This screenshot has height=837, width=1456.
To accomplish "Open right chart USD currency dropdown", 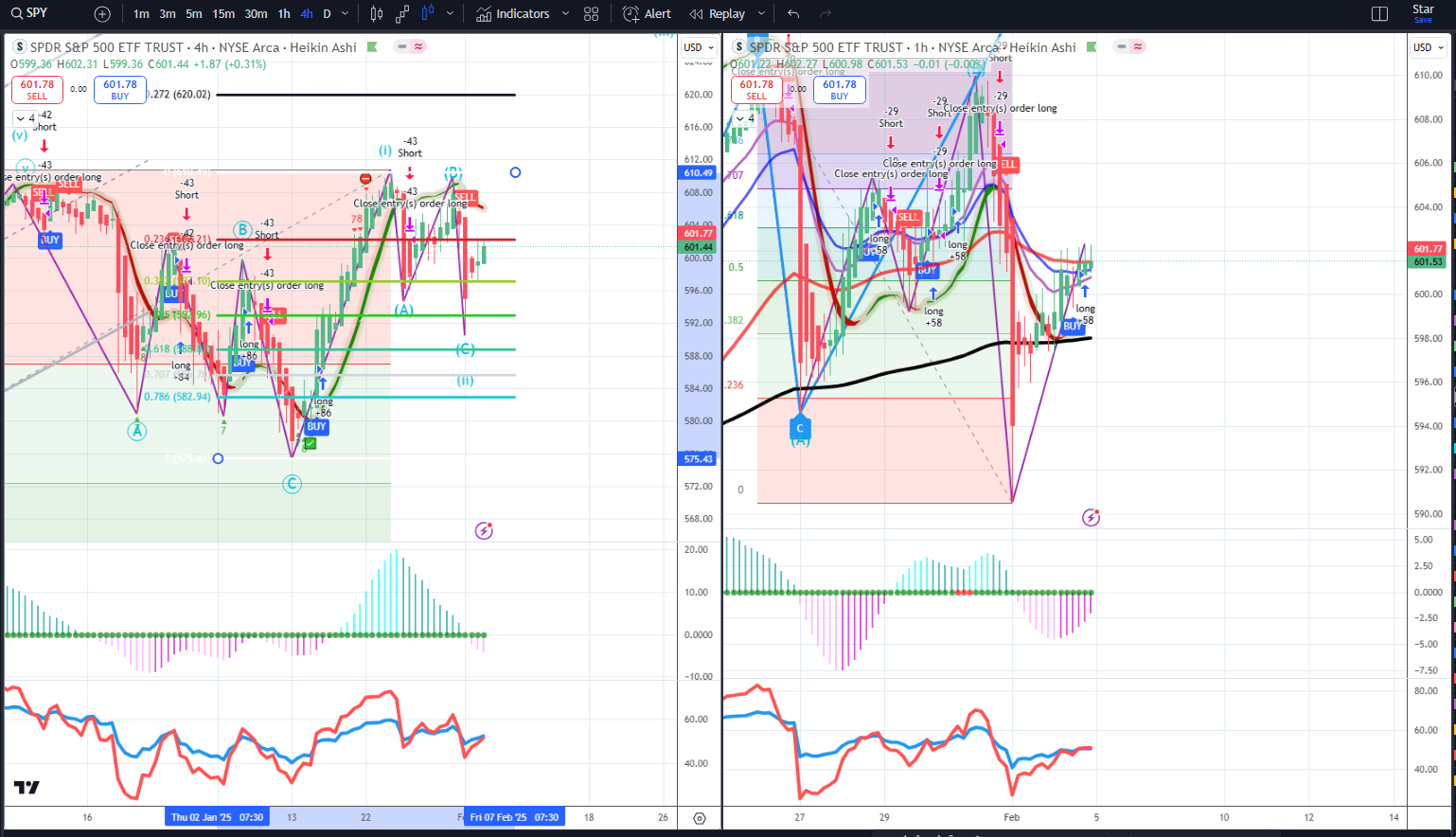I will point(1428,47).
